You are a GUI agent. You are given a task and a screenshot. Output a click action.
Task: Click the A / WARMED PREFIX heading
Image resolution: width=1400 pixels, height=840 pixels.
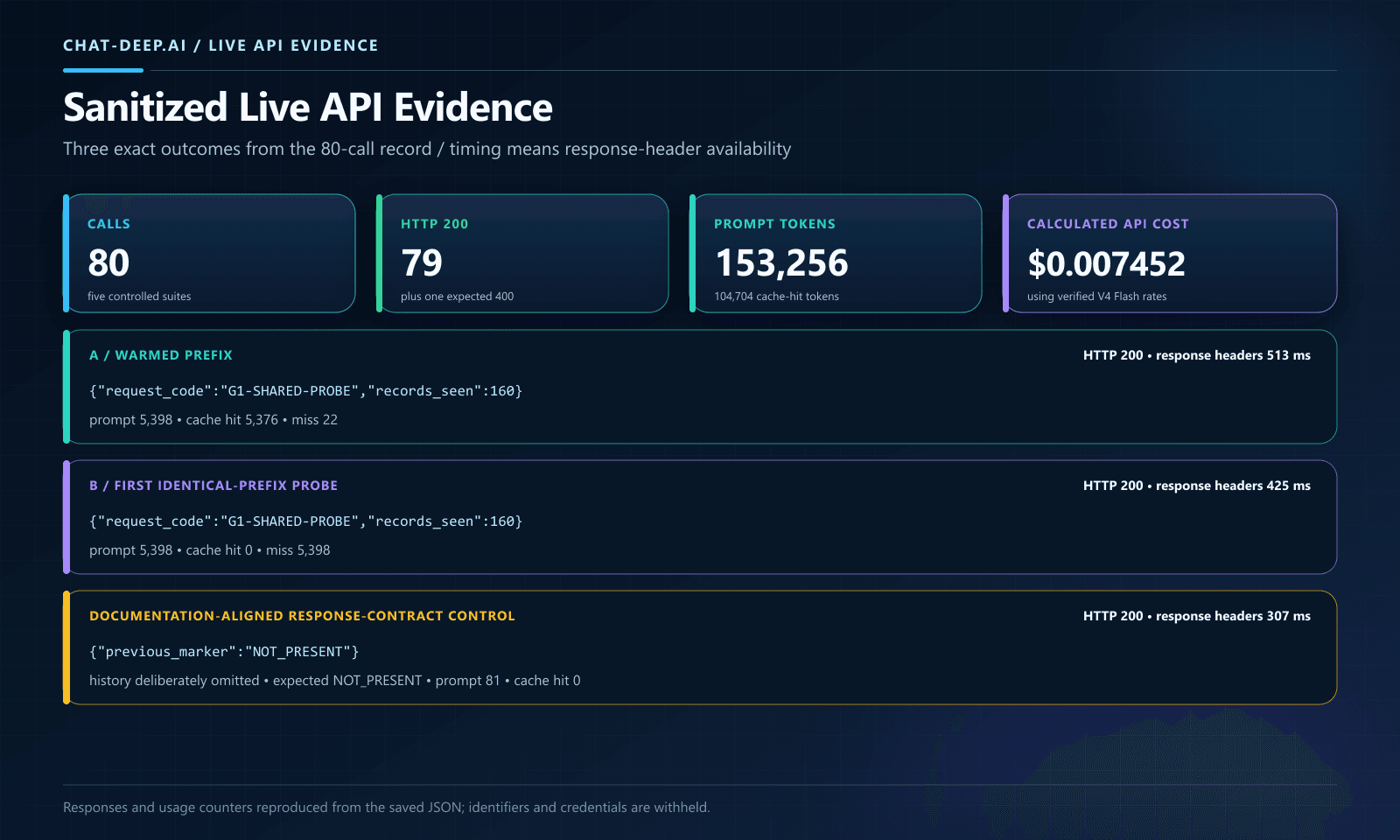[x=161, y=355]
